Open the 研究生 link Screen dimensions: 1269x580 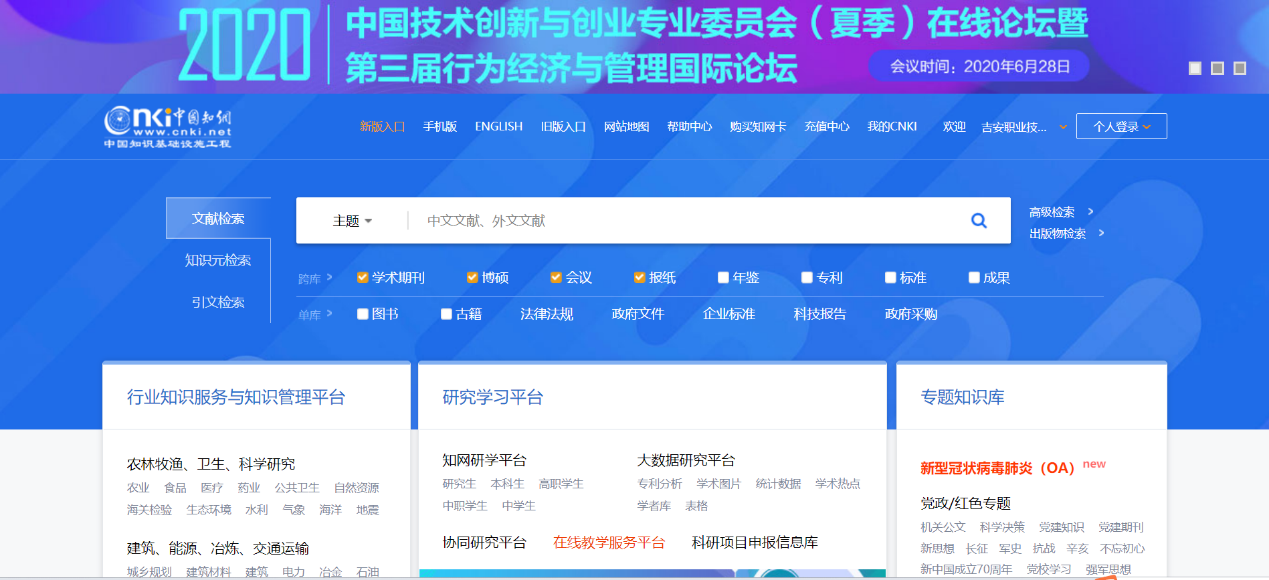(460, 484)
